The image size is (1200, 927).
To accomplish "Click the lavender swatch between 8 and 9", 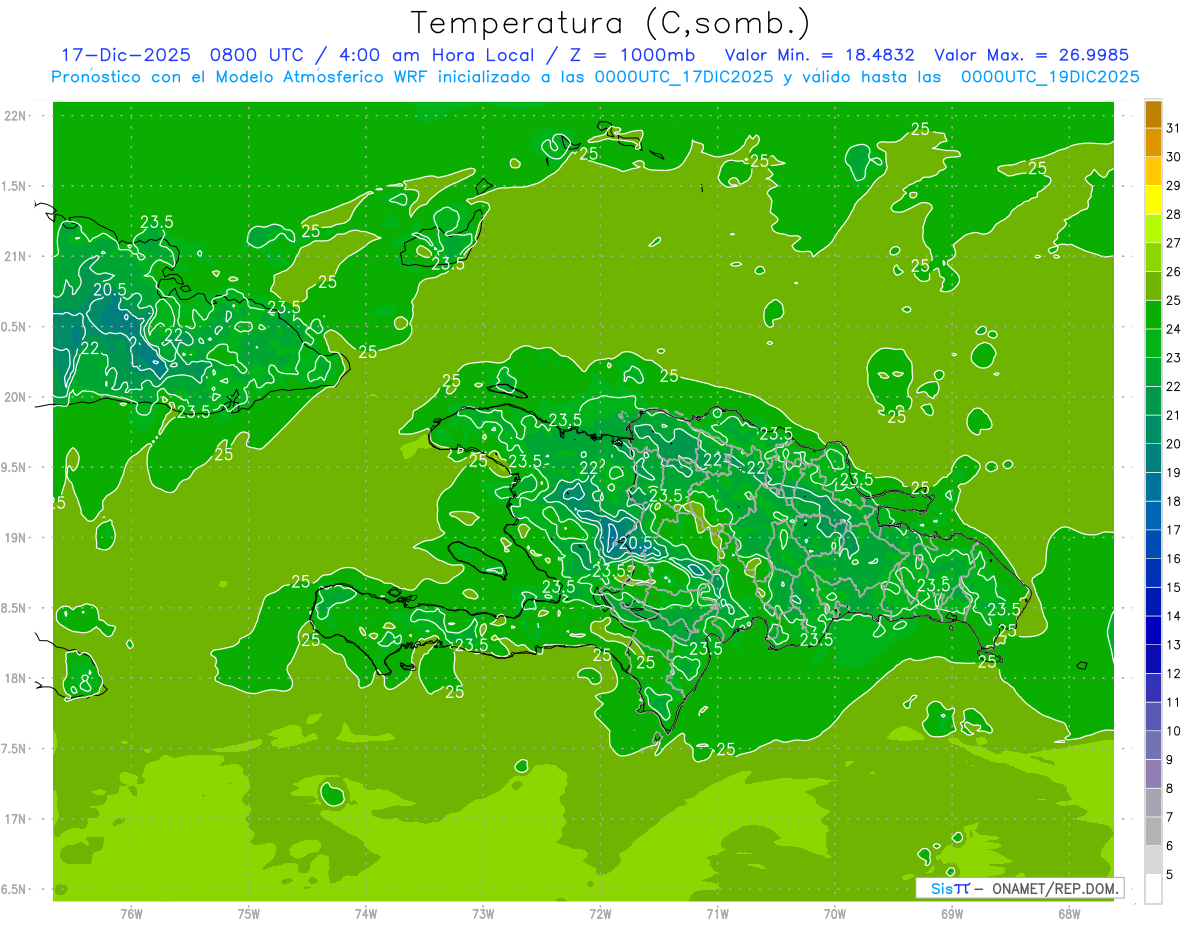I will (x=1153, y=774).
